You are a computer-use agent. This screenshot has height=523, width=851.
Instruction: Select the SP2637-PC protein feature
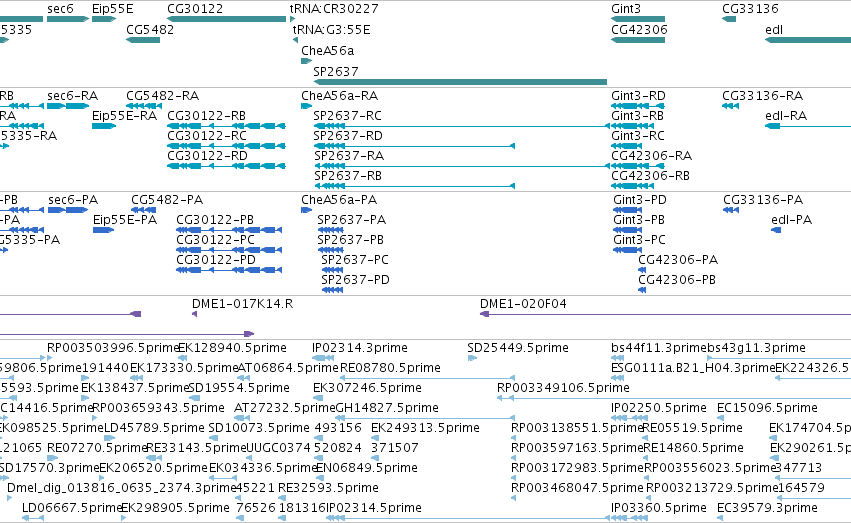click(332, 270)
